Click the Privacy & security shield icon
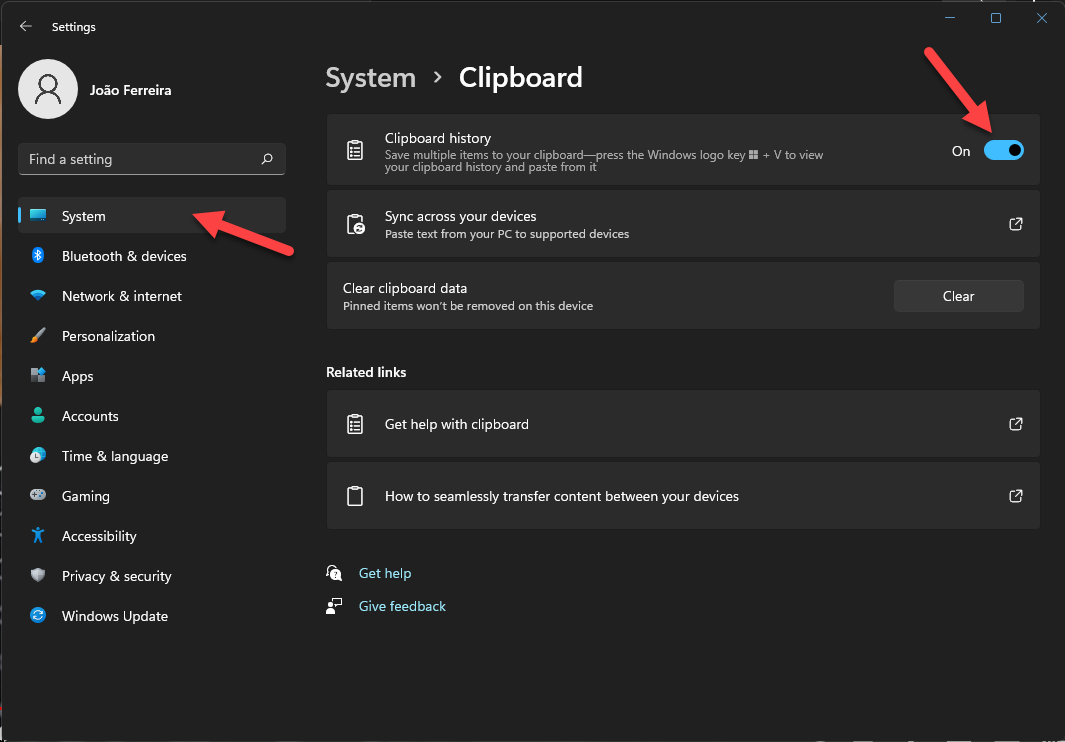The width and height of the screenshot is (1065, 742). 38,576
